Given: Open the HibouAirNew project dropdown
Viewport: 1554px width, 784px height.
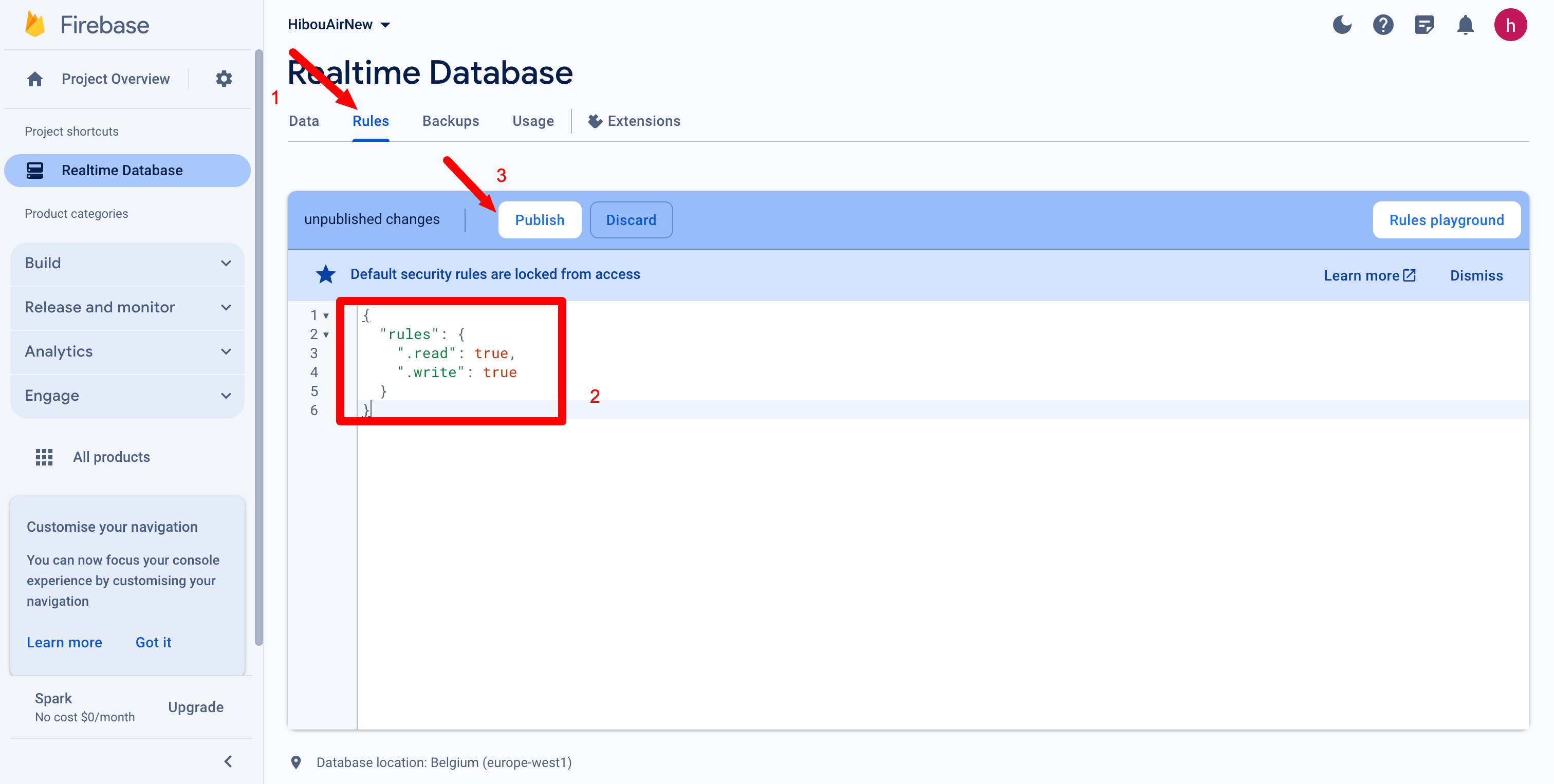Looking at the screenshot, I should coord(339,25).
